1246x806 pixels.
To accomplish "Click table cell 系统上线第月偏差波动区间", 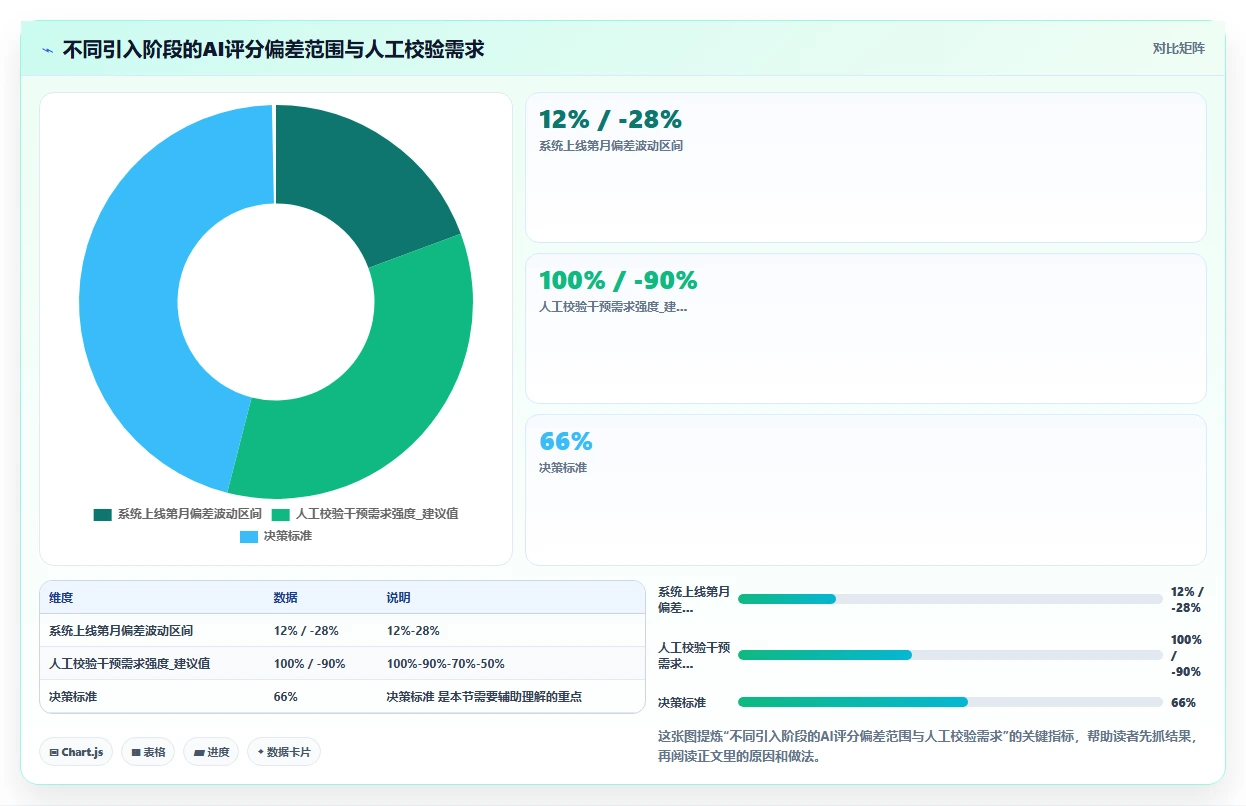I will [x=121, y=631].
